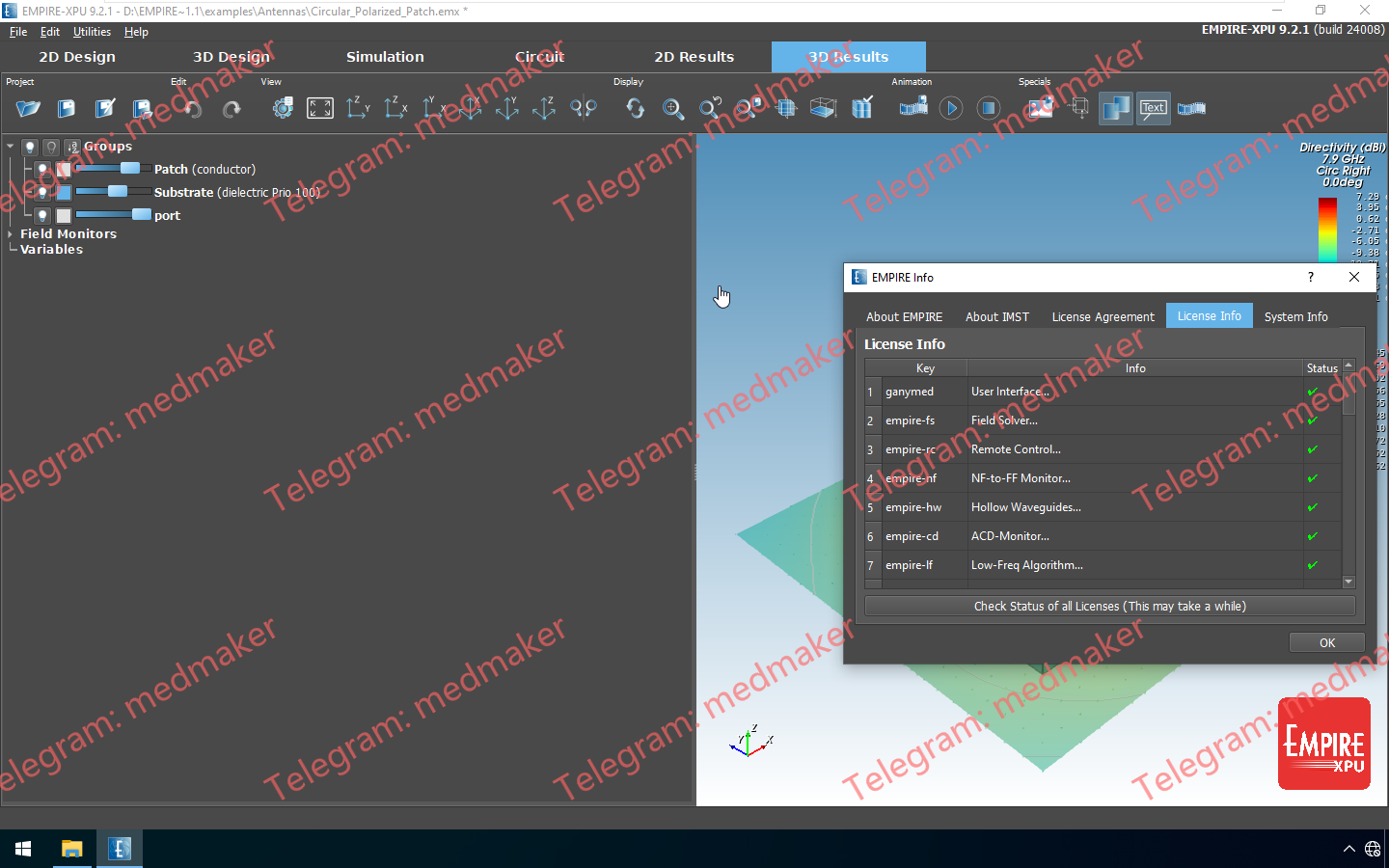Click the Patch transparency slider

(113, 169)
